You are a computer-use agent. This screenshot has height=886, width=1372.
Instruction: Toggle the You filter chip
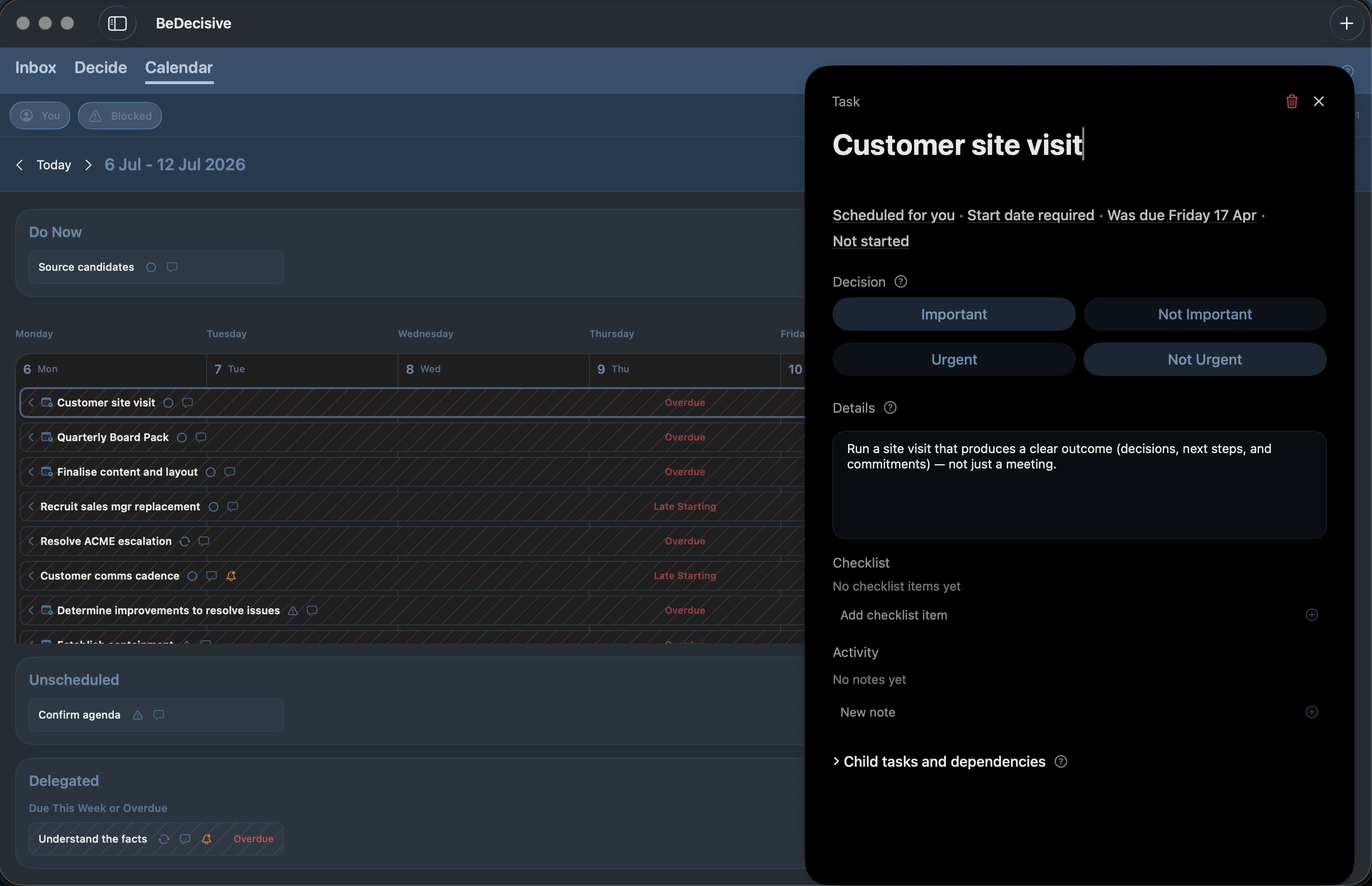pos(40,115)
